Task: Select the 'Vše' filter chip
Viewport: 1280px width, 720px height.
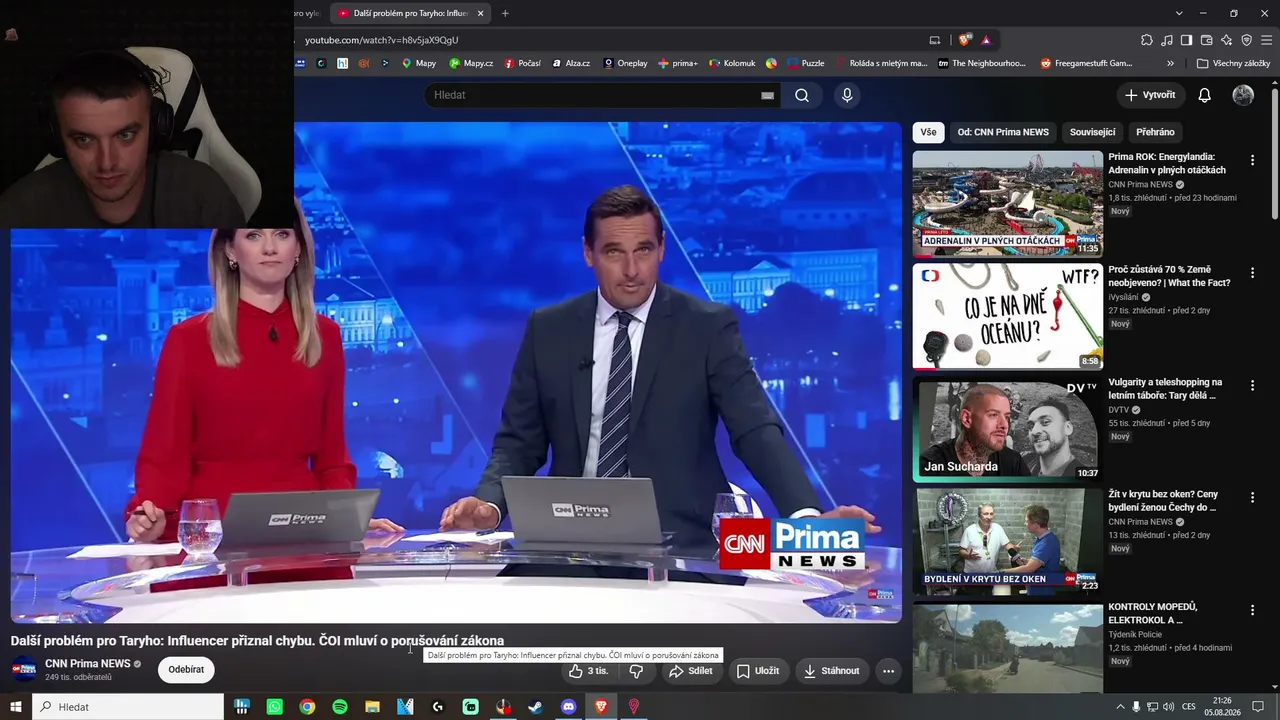Action: (928, 132)
